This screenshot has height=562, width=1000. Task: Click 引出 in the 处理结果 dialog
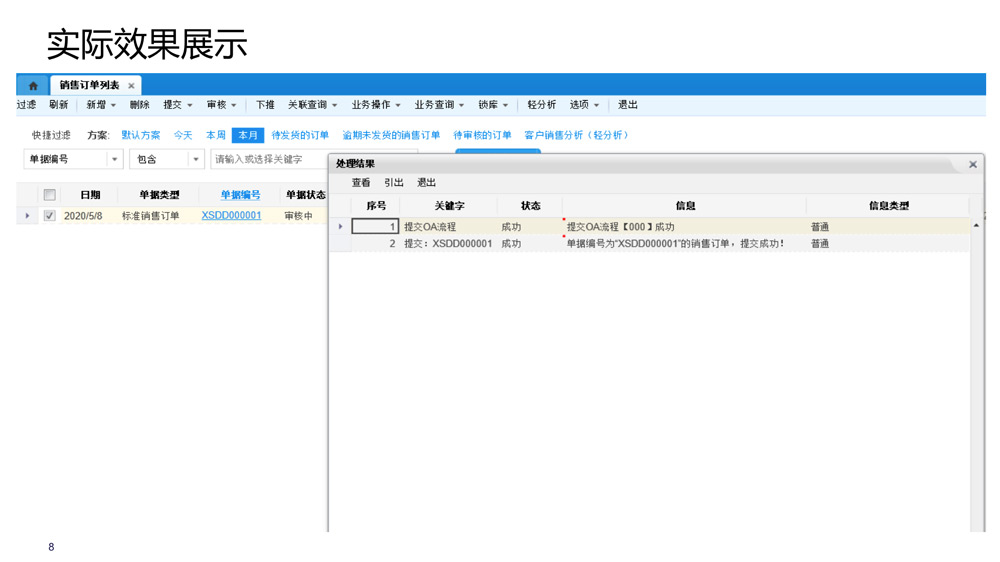(x=393, y=182)
